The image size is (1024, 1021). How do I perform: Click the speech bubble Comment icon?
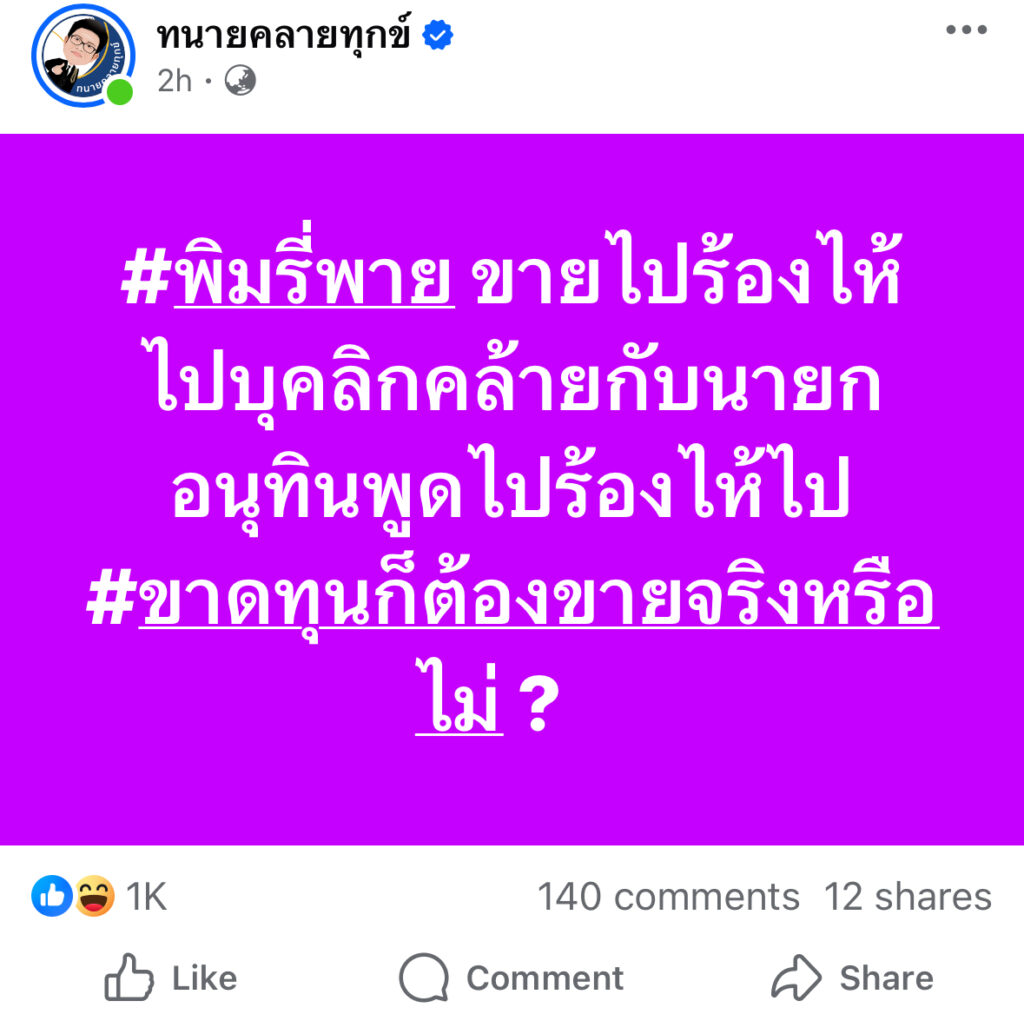[x=424, y=977]
